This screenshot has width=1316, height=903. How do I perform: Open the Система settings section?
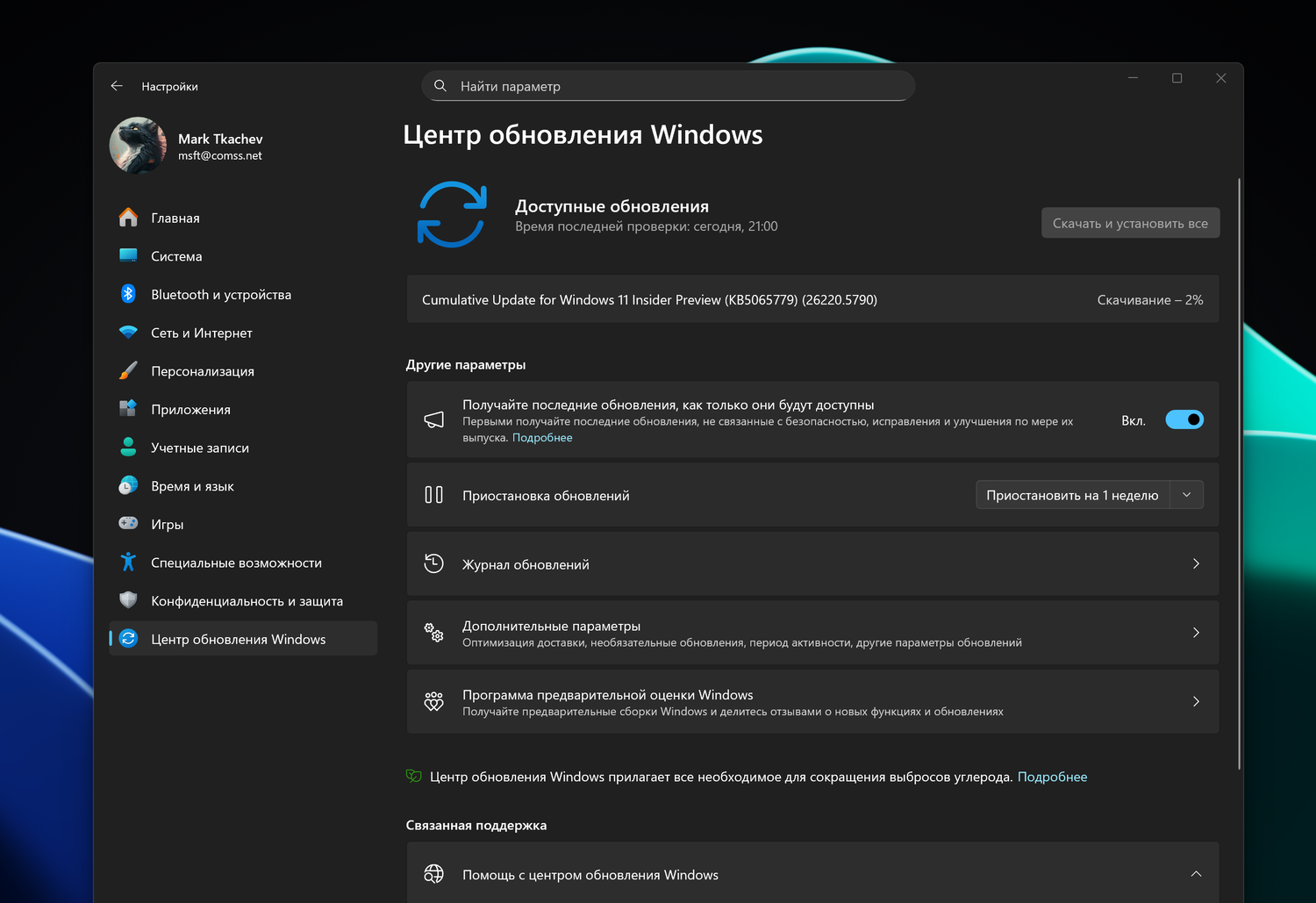click(x=176, y=256)
